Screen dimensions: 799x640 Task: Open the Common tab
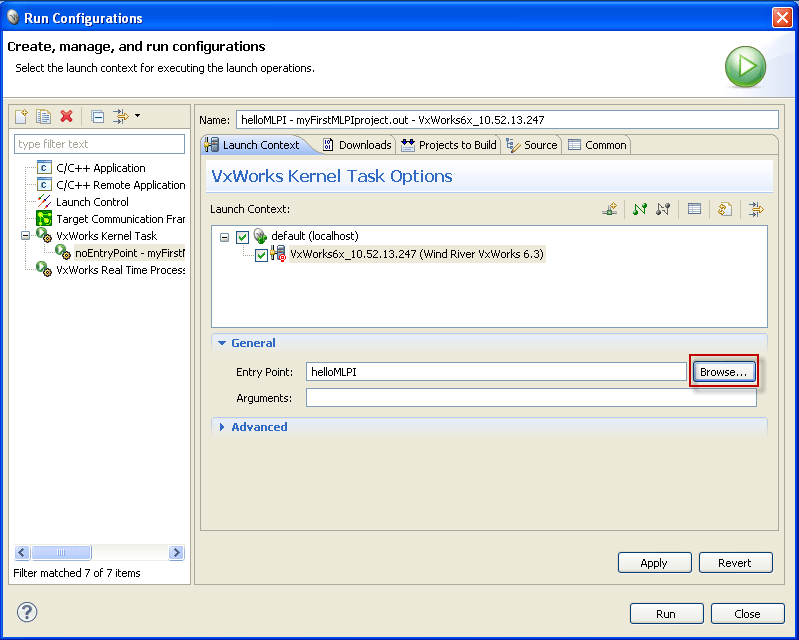coord(597,145)
